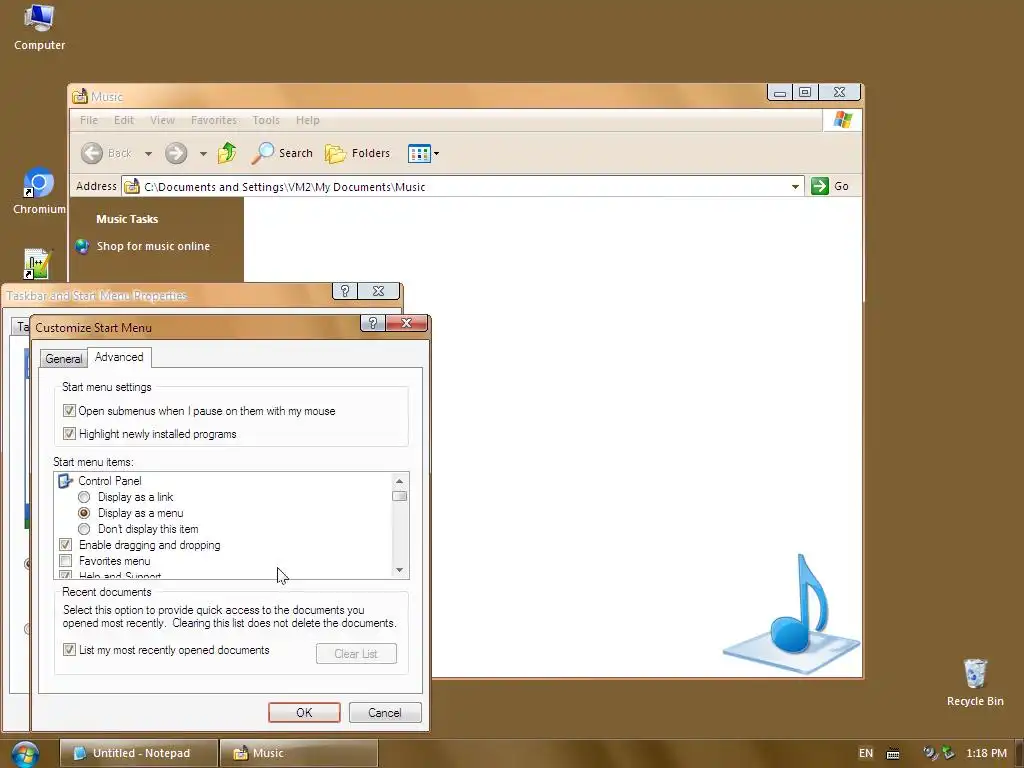
Task: Click help button of Taskbar Properties window
Action: pyautogui.click(x=345, y=291)
